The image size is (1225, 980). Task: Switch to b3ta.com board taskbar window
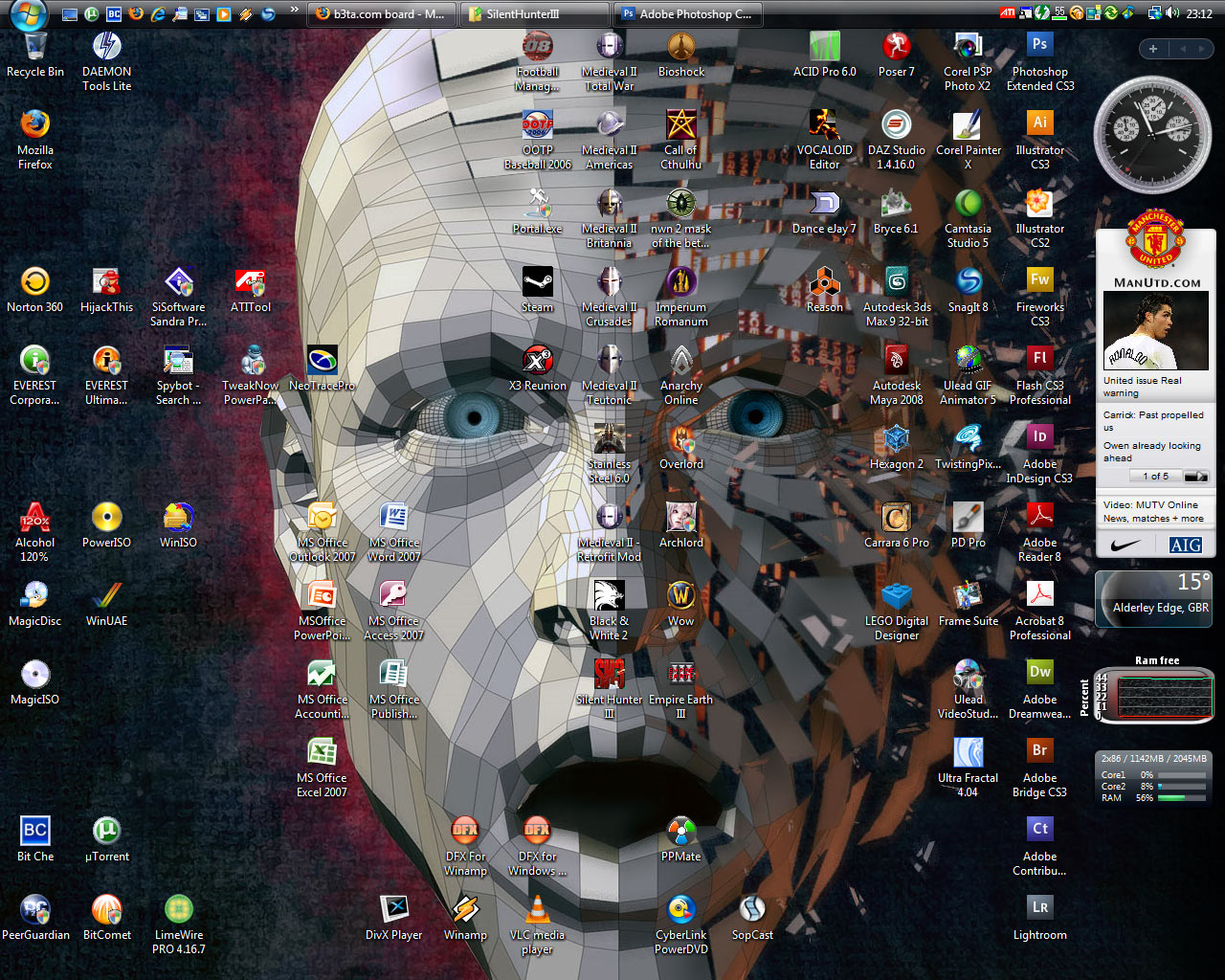tap(382, 13)
